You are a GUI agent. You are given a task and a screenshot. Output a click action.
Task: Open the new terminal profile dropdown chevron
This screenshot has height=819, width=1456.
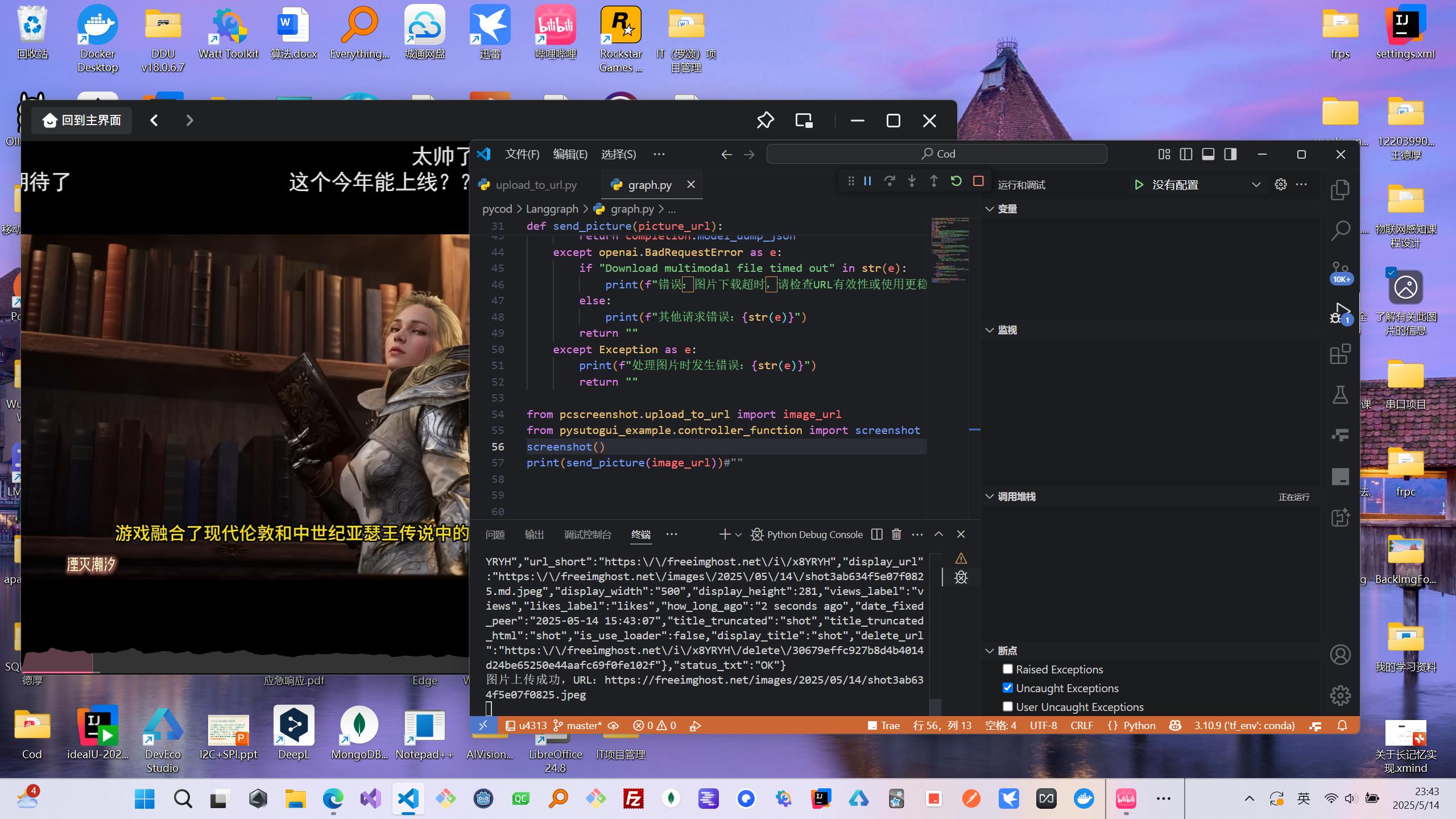click(738, 535)
